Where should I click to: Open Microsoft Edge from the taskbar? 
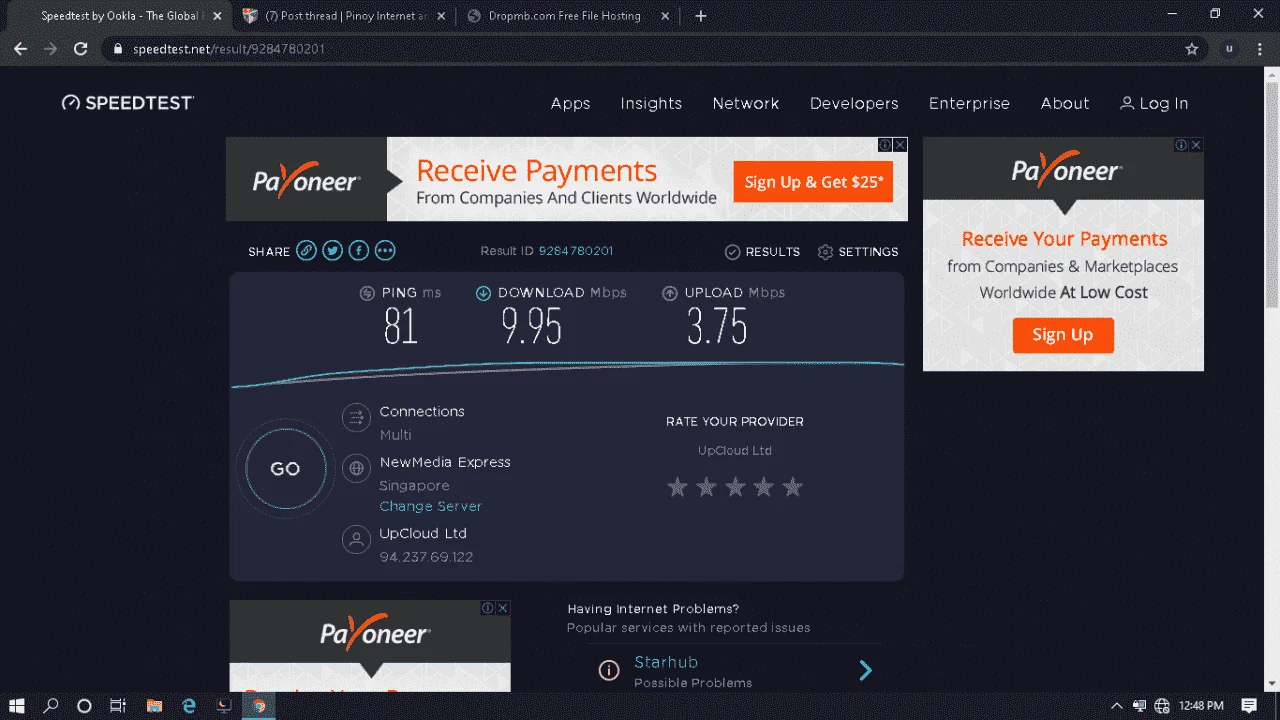coord(188,706)
